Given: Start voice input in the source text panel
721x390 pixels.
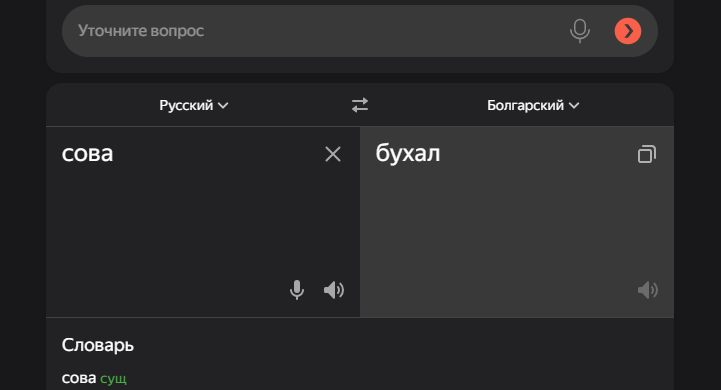Looking at the screenshot, I should tap(297, 290).
